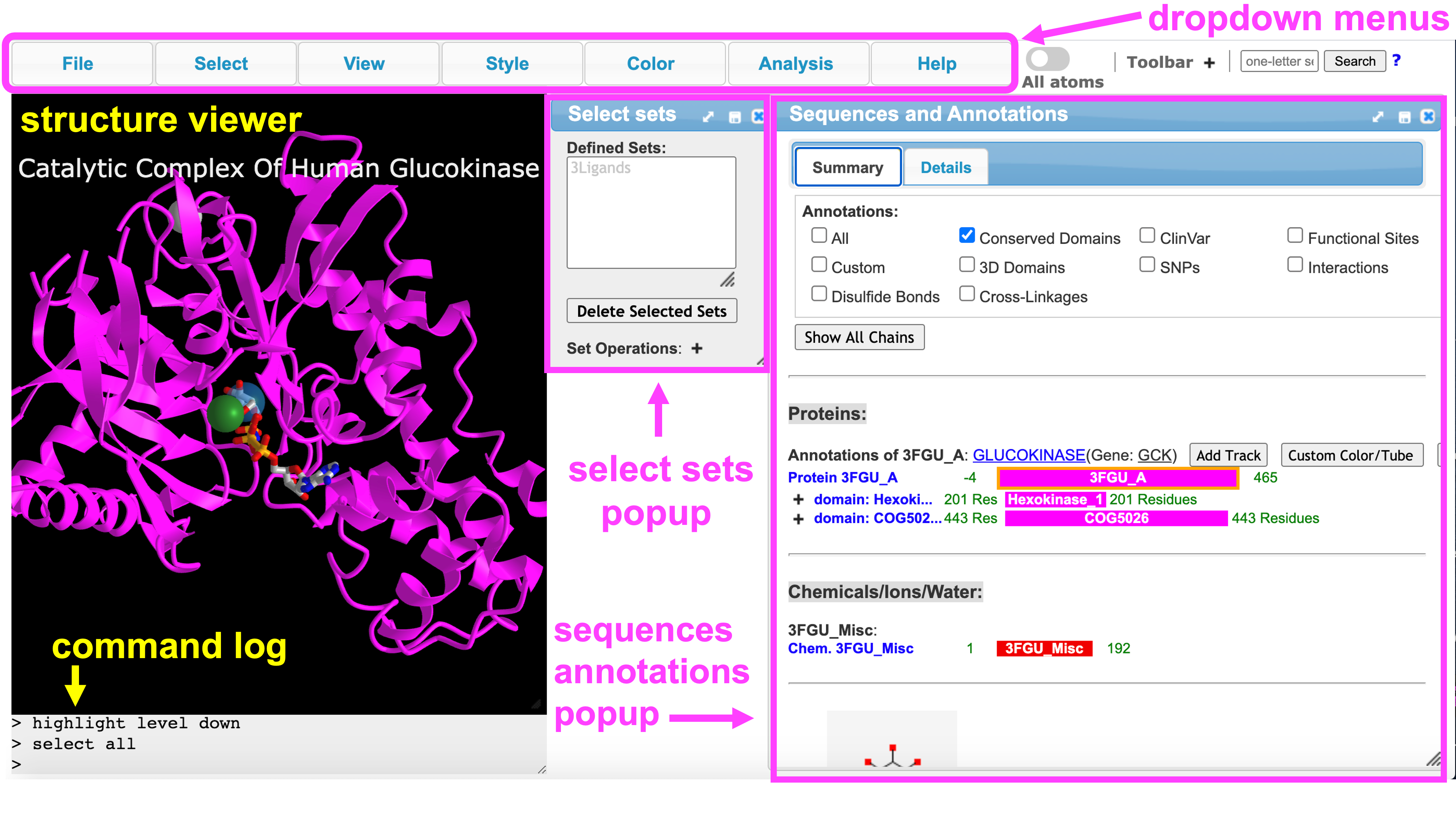
Task: Expand the Sequences and Annotations popup
Action: tap(1377, 117)
